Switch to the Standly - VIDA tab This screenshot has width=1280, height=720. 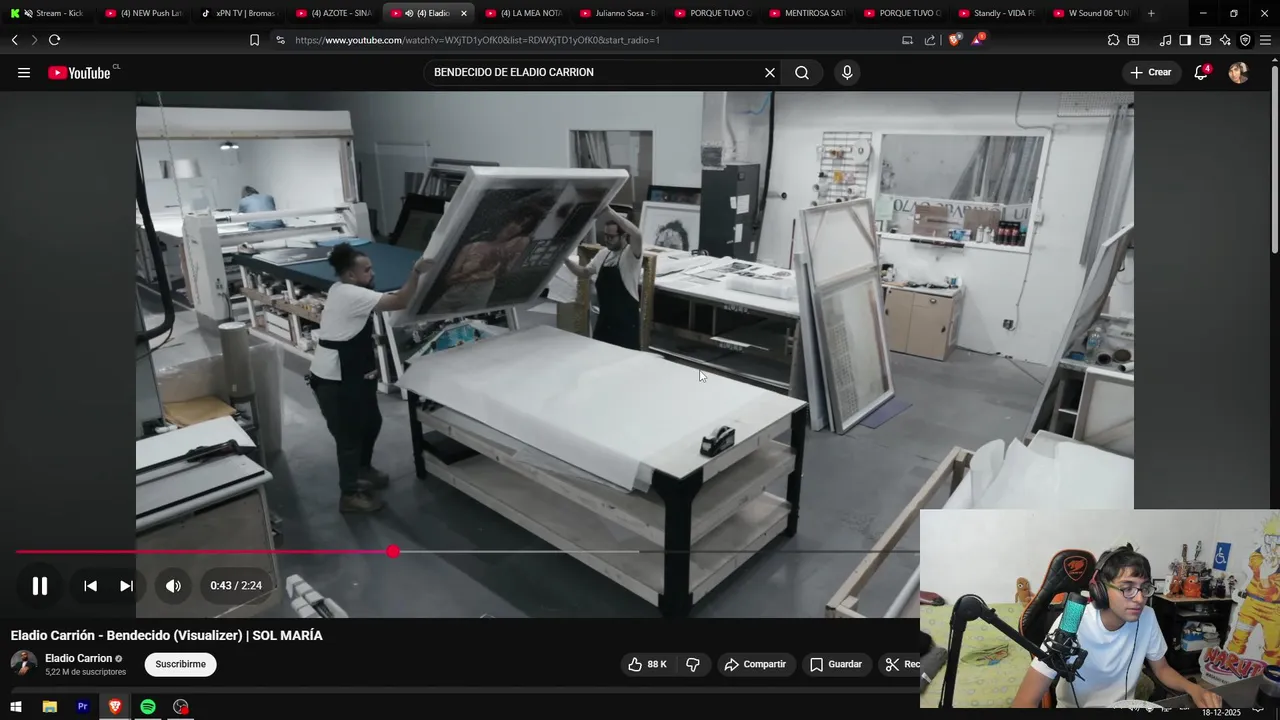click(998, 13)
